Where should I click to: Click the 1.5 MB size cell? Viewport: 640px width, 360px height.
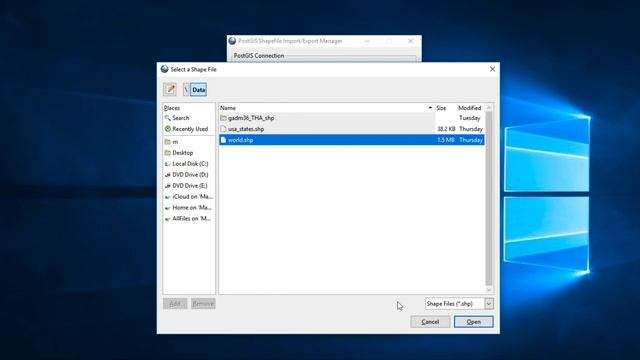tap(446, 140)
